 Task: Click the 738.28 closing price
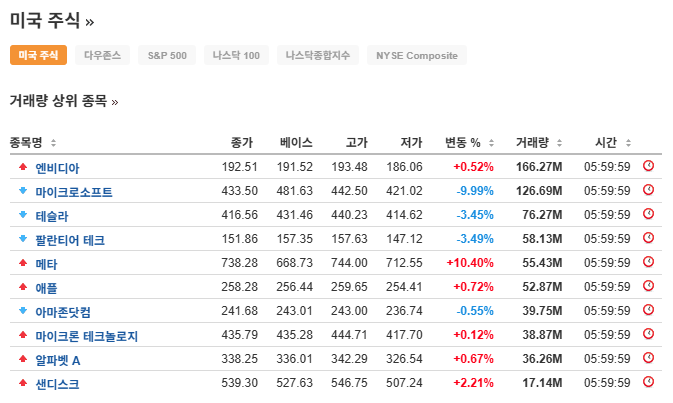pyautogui.click(x=239, y=263)
